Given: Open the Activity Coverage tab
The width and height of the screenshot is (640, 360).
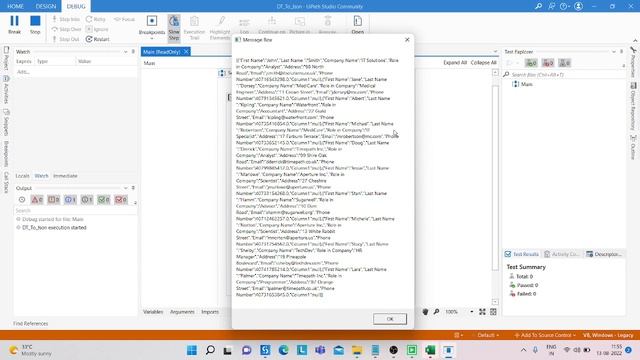Looking at the screenshot, I should 562,254.
